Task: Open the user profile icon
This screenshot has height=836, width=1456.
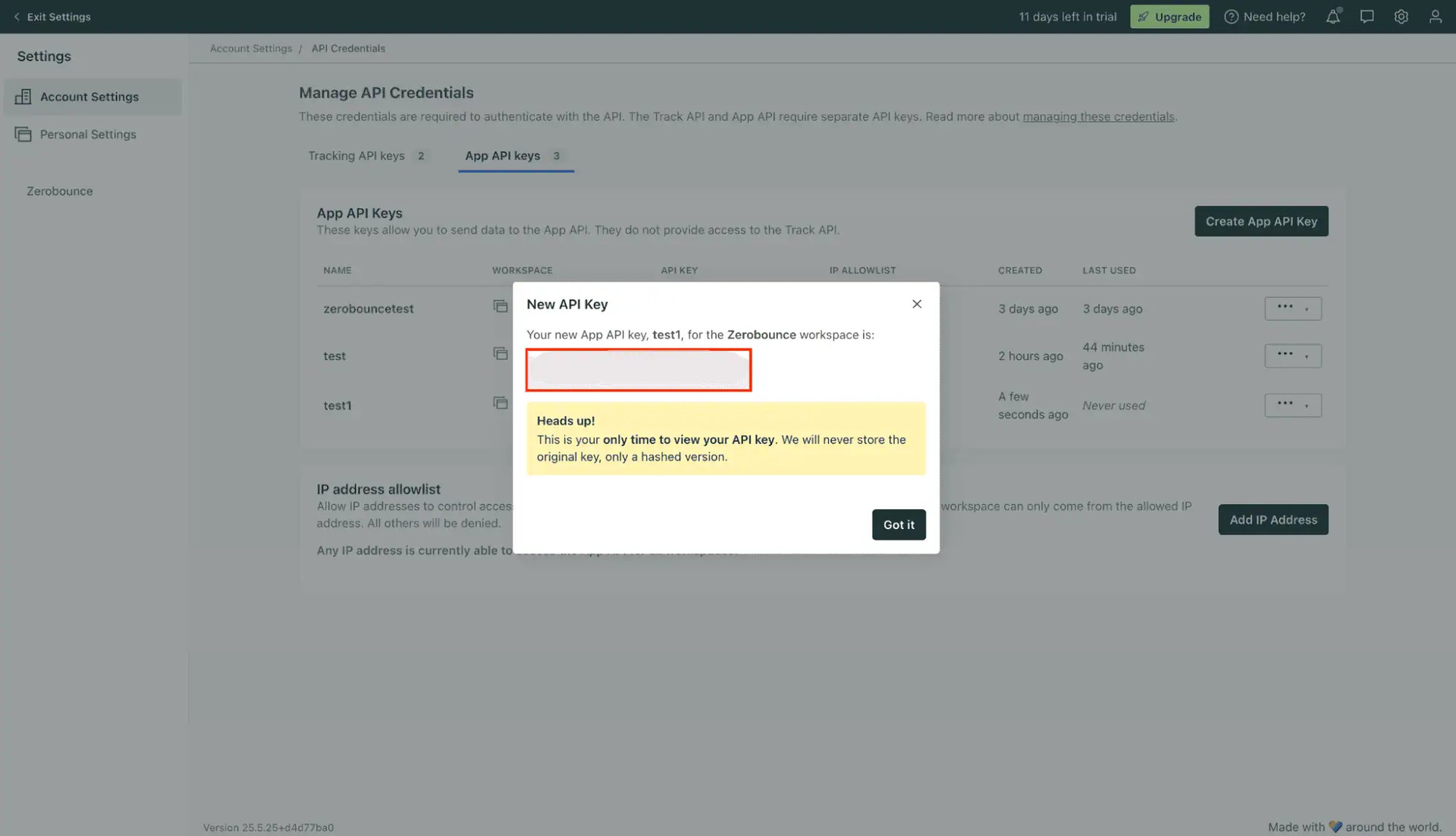Action: (1436, 16)
